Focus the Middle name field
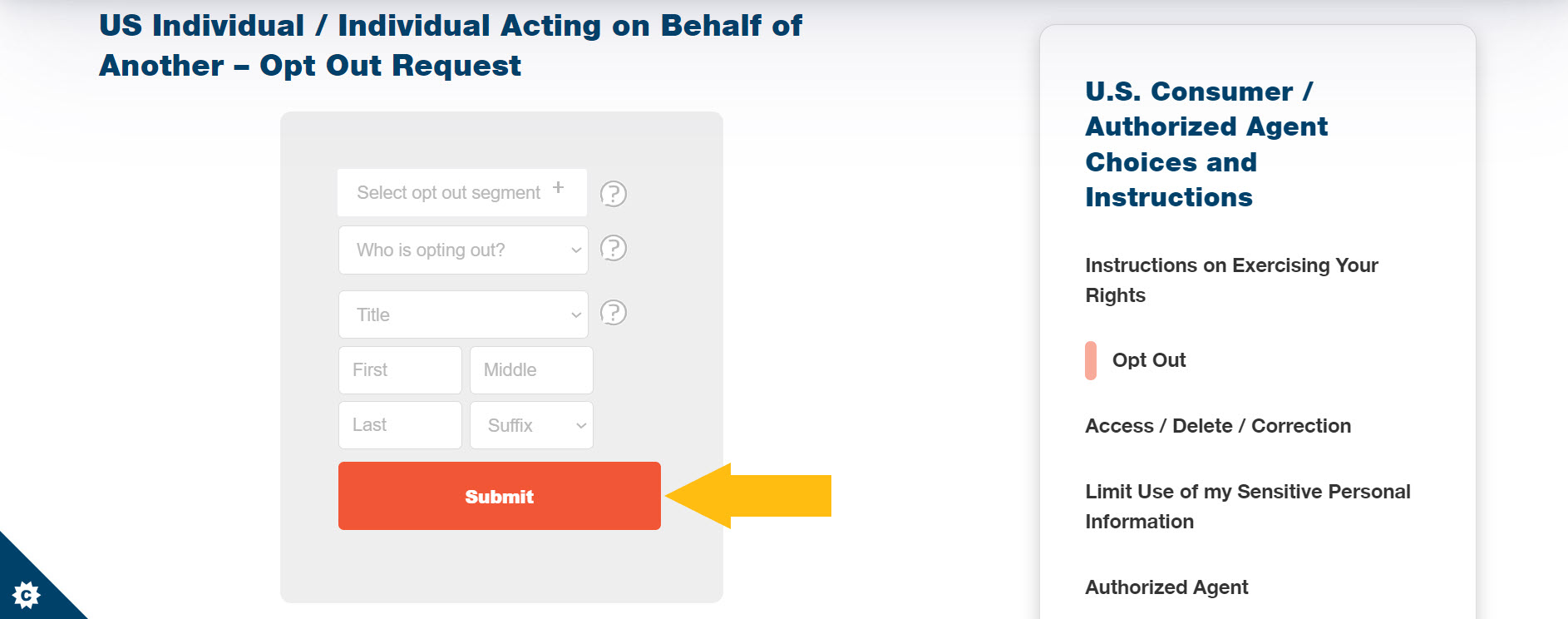Viewport: 1568px width, 619px height. pos(531,370)
